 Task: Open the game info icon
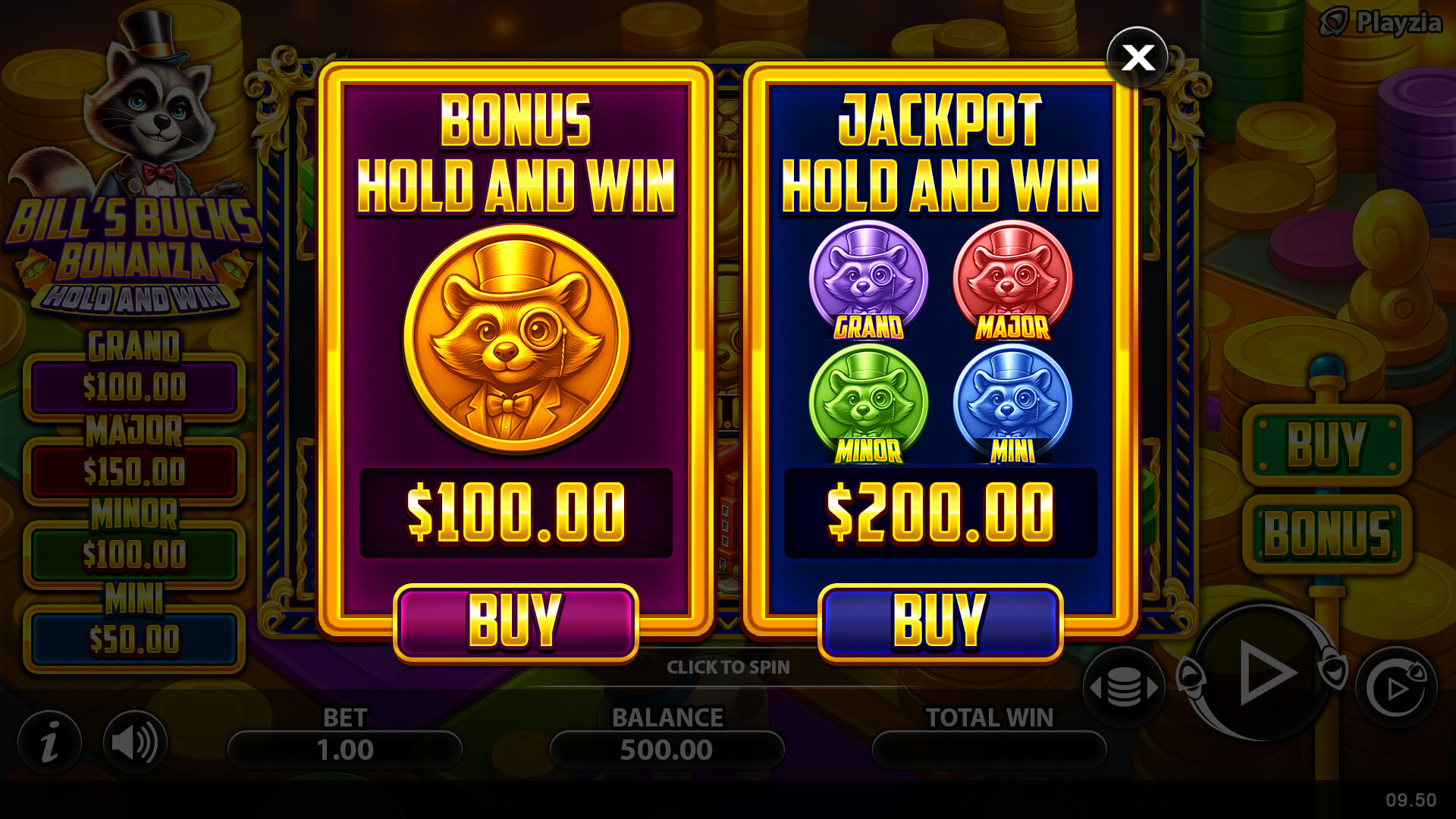coord(49,742)
